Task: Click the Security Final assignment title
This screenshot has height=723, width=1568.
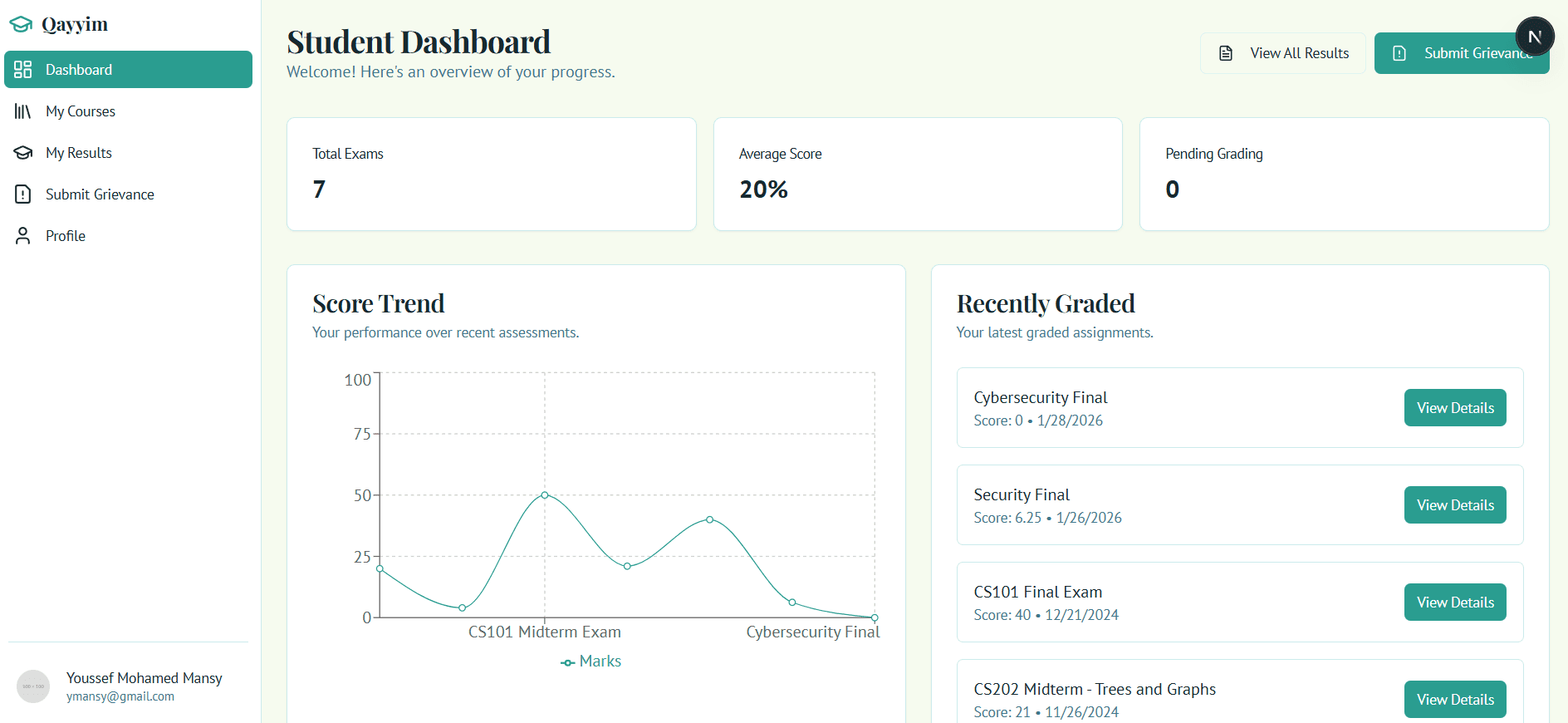Action: pyautogui.click(x=1022, y=494)
